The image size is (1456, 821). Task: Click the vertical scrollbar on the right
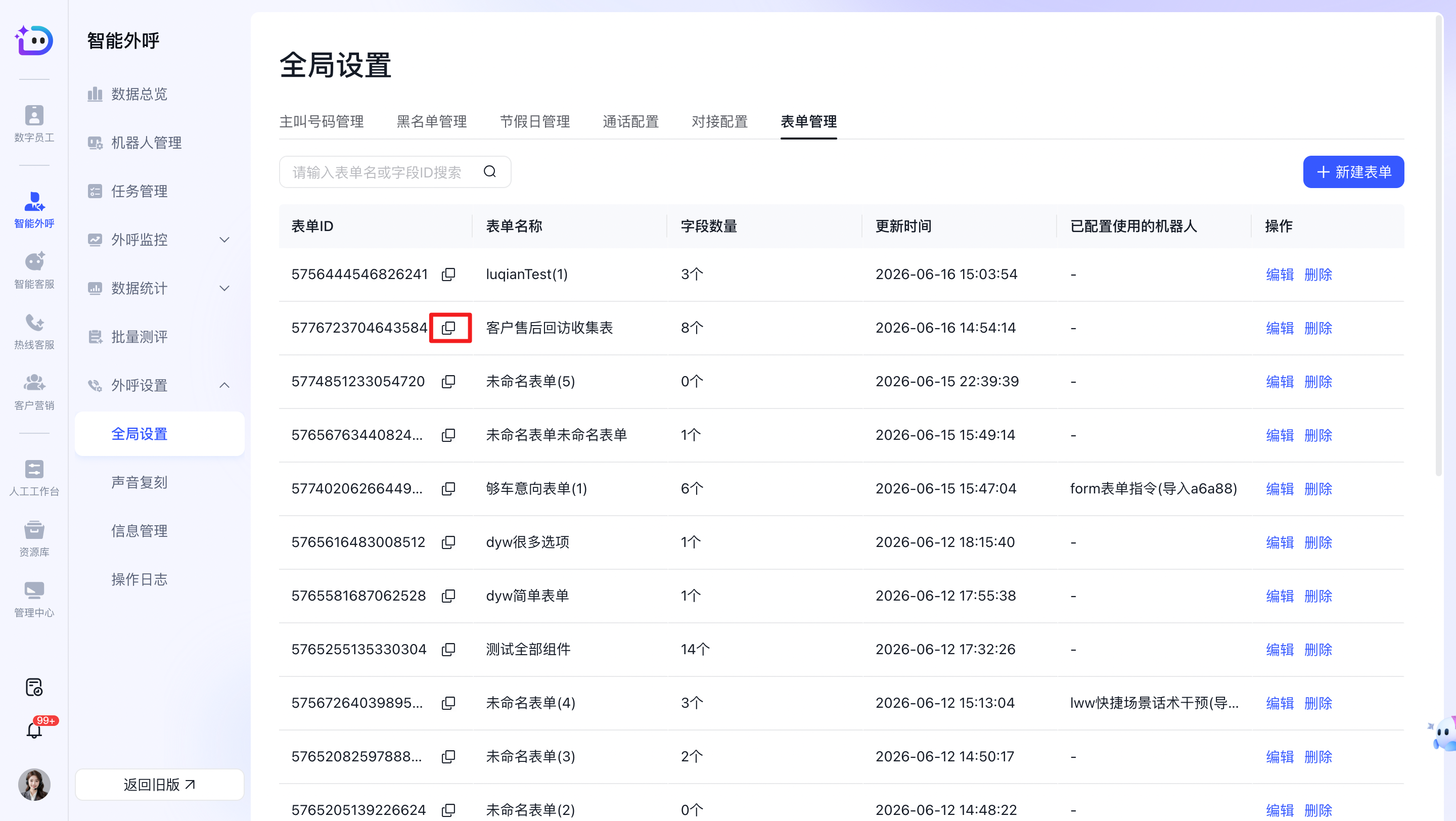1439,245
